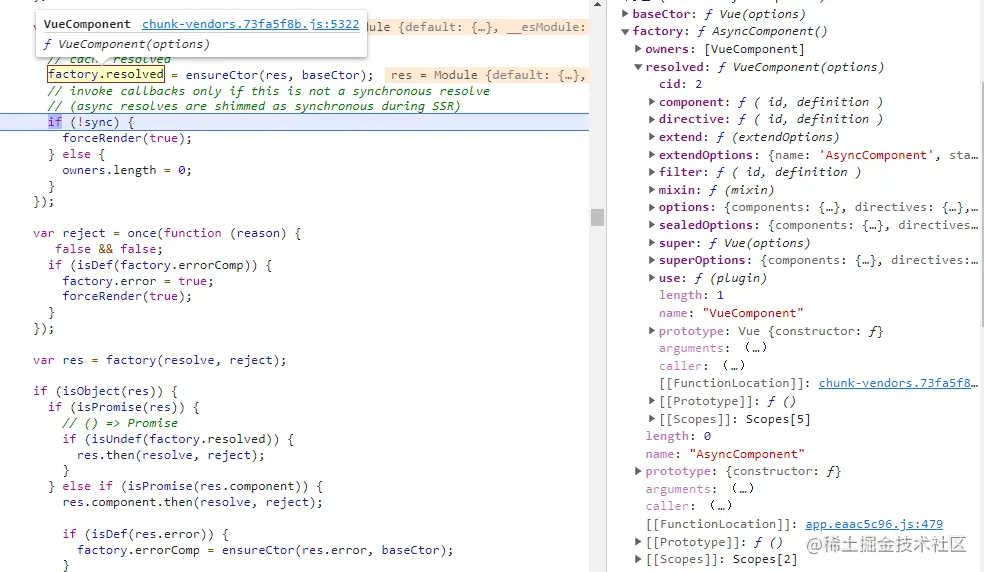Expand the filter function entry
984x572 pixels.
point(651,171)
